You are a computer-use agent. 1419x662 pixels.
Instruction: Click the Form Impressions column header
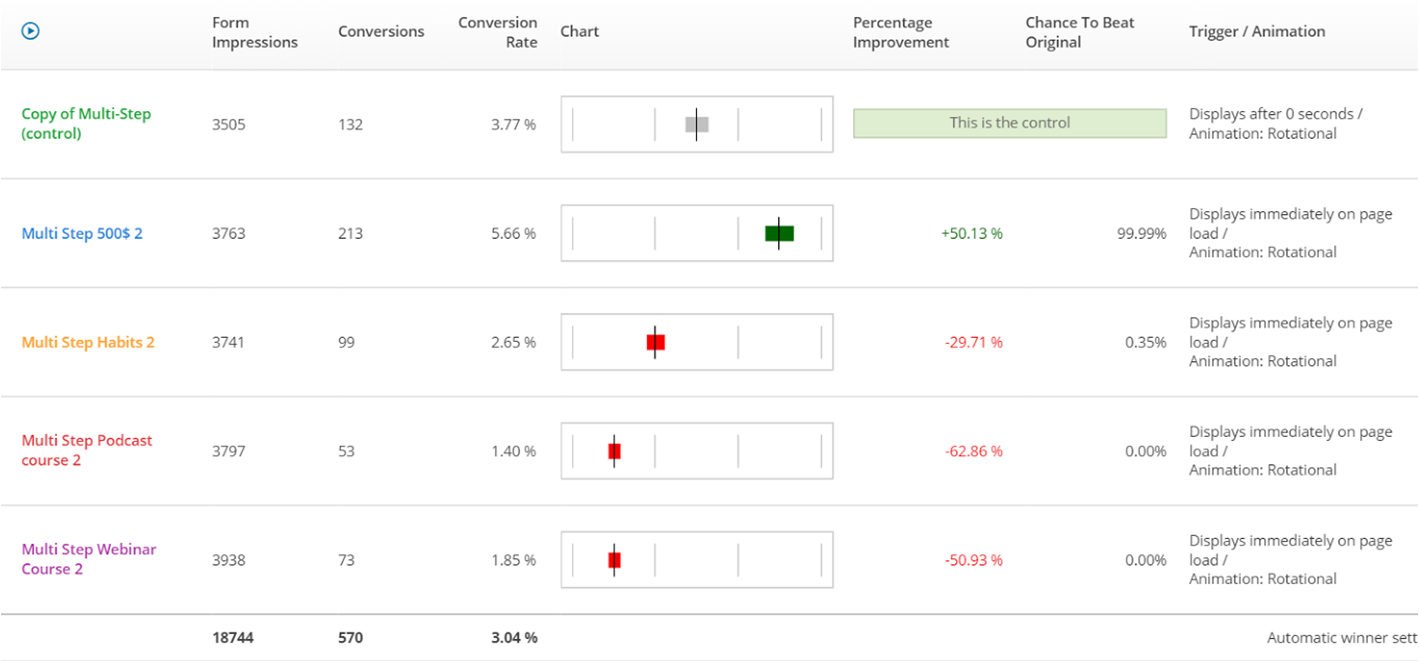click(x=255, y=32)
